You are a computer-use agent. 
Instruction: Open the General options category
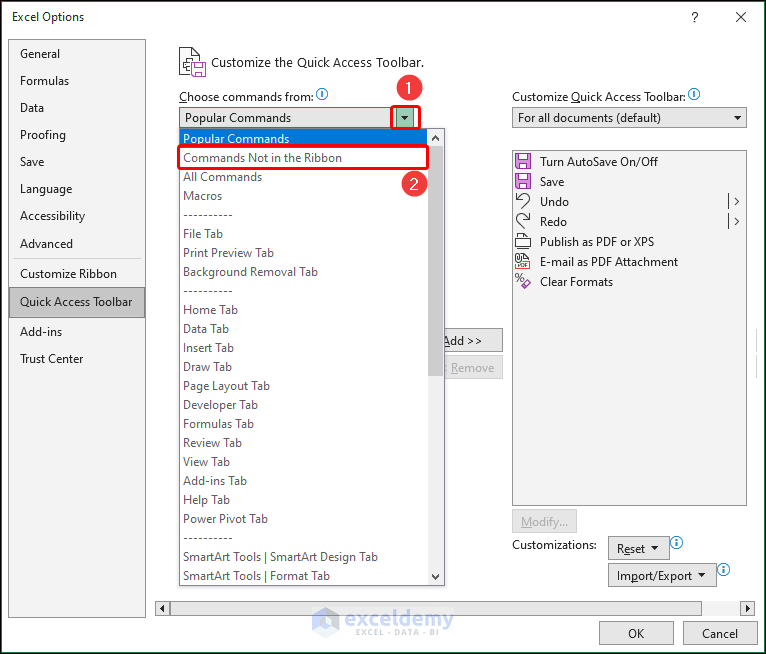click(x=77, y=54)
